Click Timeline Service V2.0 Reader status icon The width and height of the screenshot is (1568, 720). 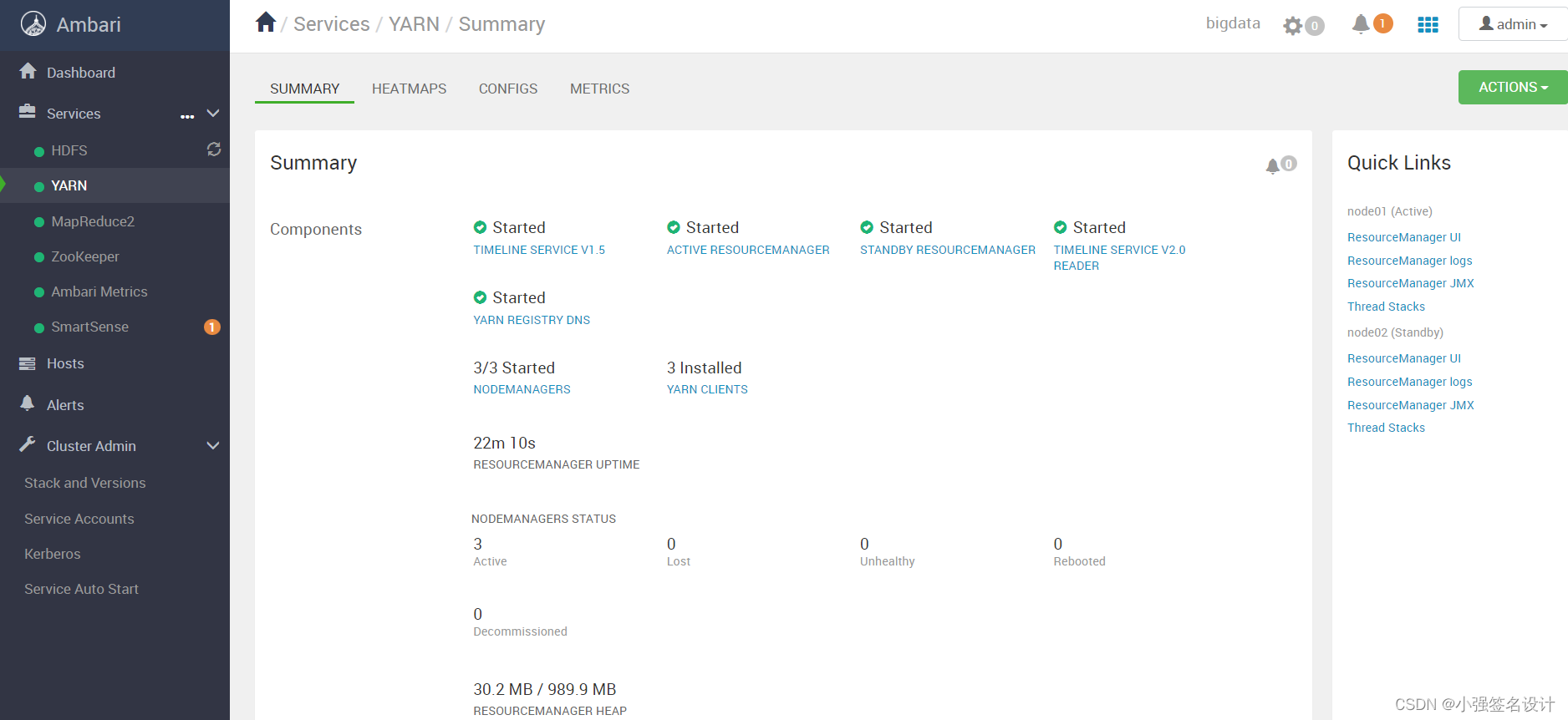click(1061, 227)
